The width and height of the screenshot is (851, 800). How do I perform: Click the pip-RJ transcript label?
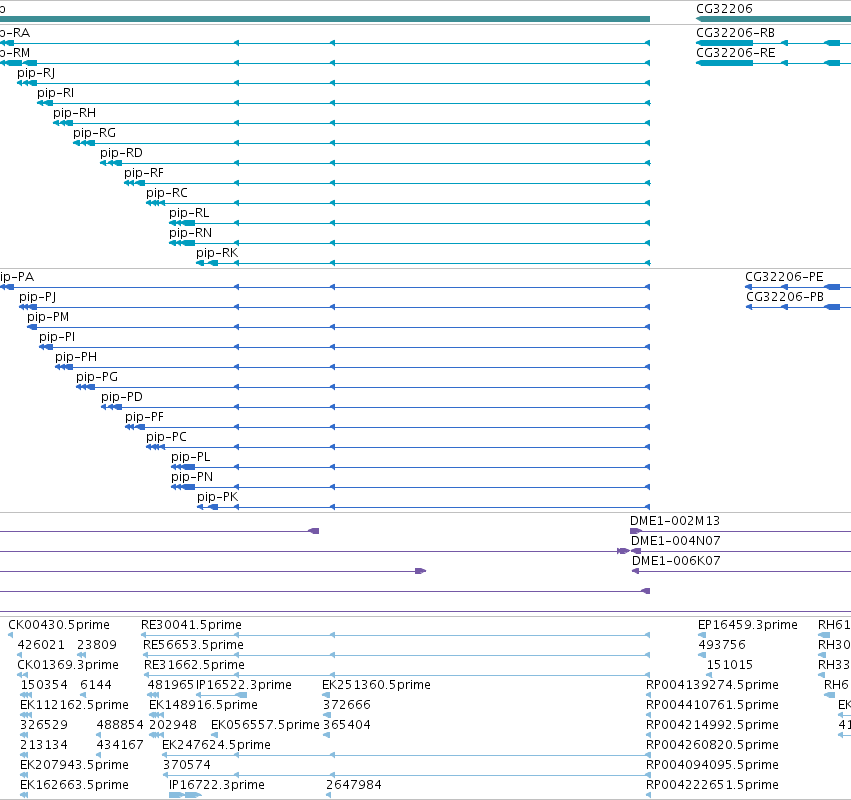click(36, 73)
